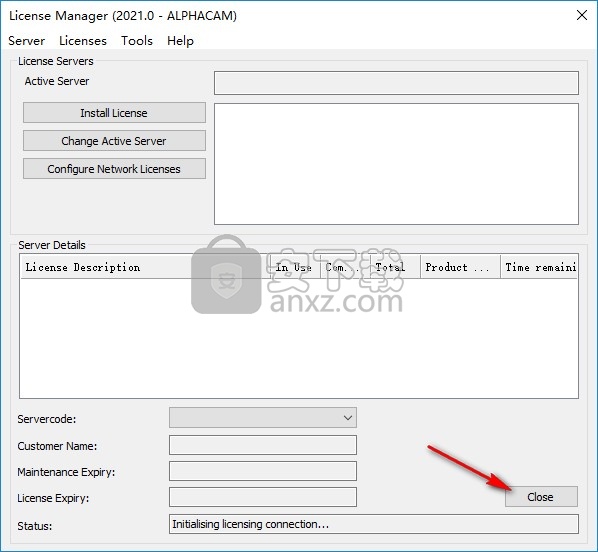The image size is (598, 552).
Task: Close the License Manager window
Action: pyautogui.click(x=582, y=15)
